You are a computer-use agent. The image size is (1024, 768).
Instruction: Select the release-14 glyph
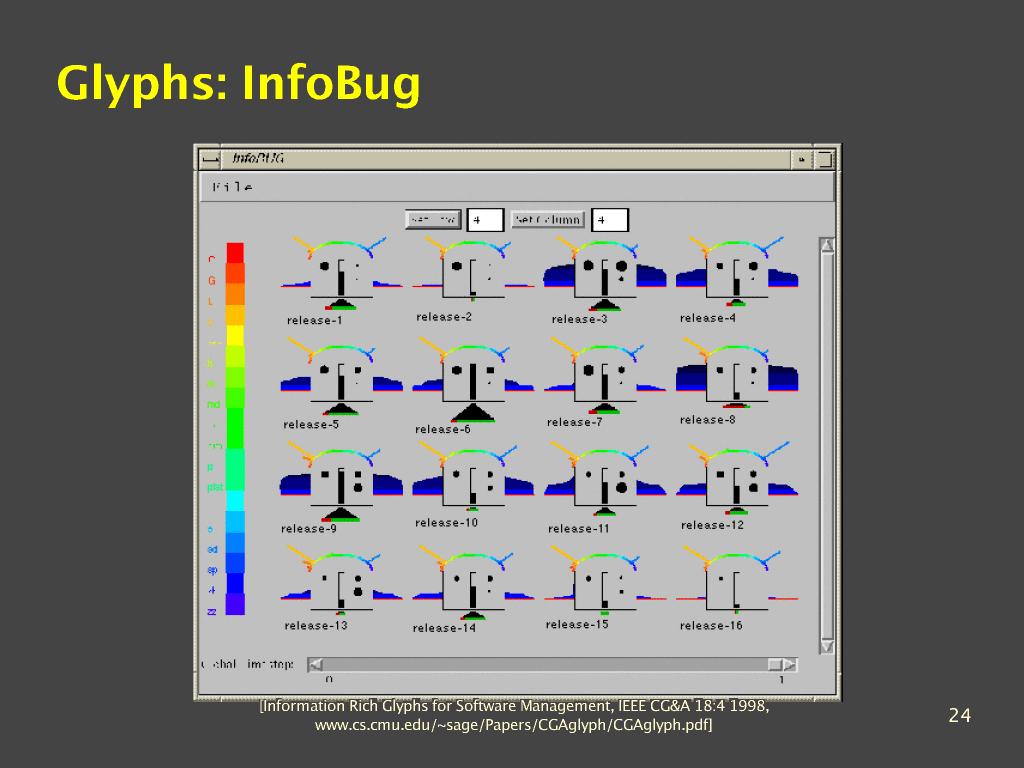point(472,587)
